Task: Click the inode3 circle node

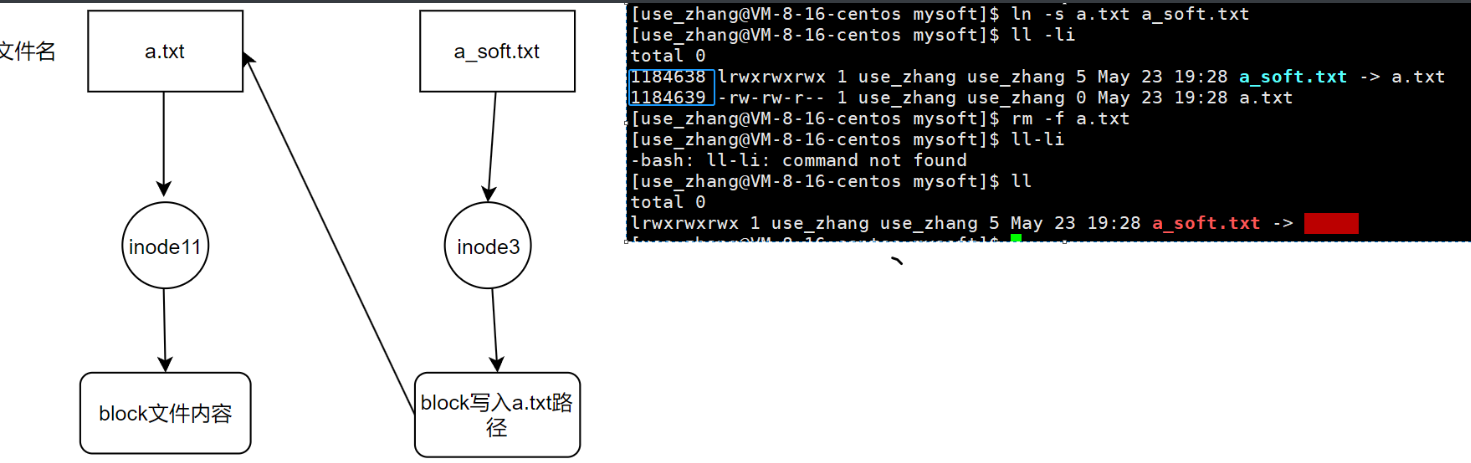Action: [487, 245]
